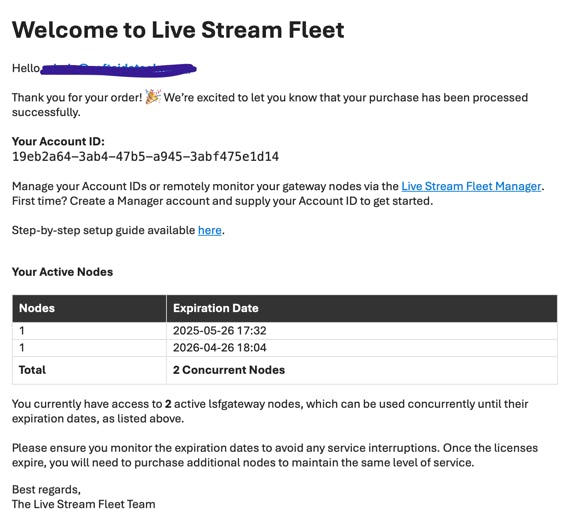The height and width of the screenshot is (520, 572).
Task: Click the '2 Concurrent Nodes' total cell
Action: (x=362, y=370)
